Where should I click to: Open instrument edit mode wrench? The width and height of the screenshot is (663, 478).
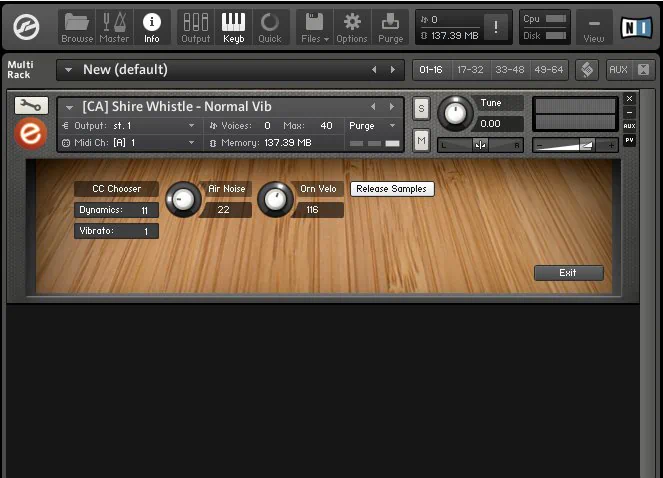(31, 105)
